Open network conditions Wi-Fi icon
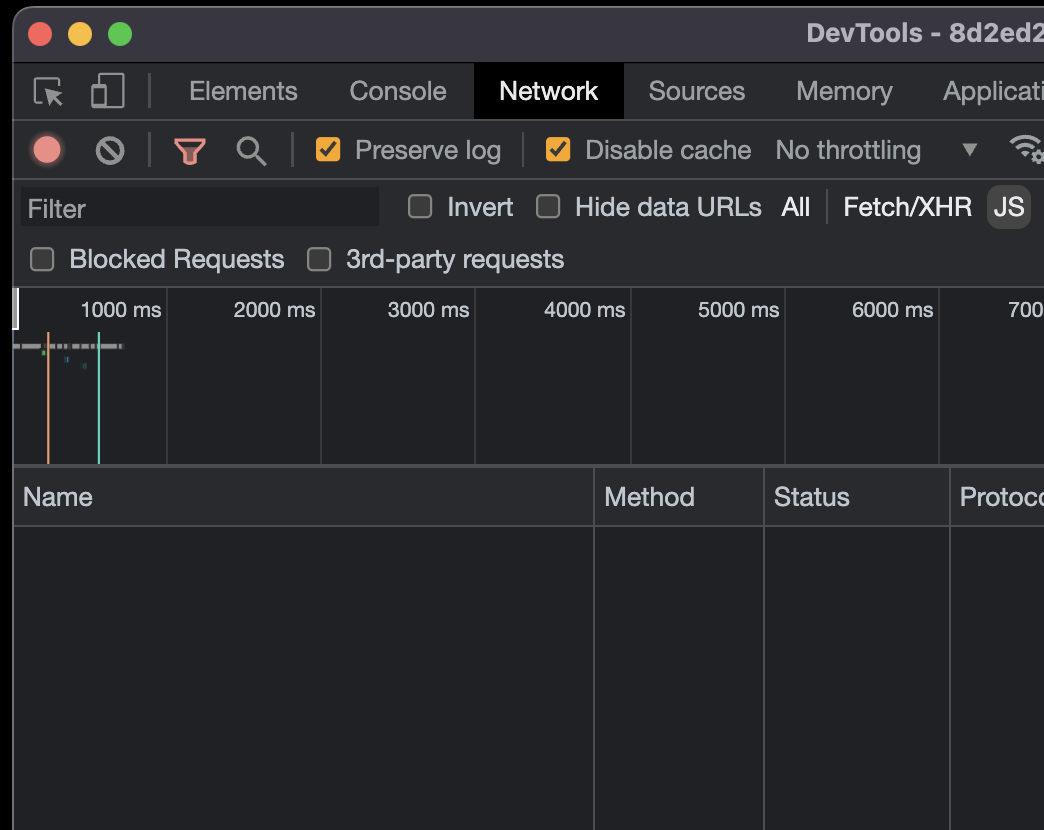This screenshot has width=1044, height=830. point(1026,150)
